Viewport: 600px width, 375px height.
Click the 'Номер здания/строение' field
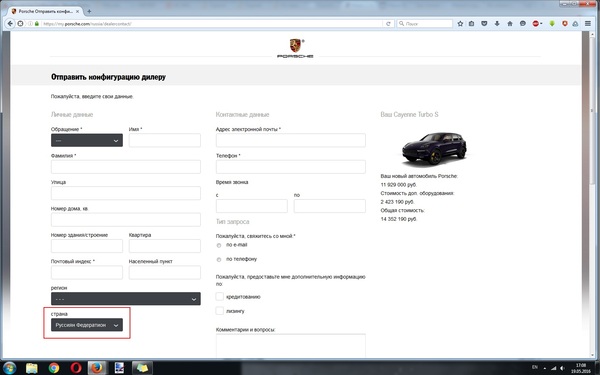tap(87, 246)
